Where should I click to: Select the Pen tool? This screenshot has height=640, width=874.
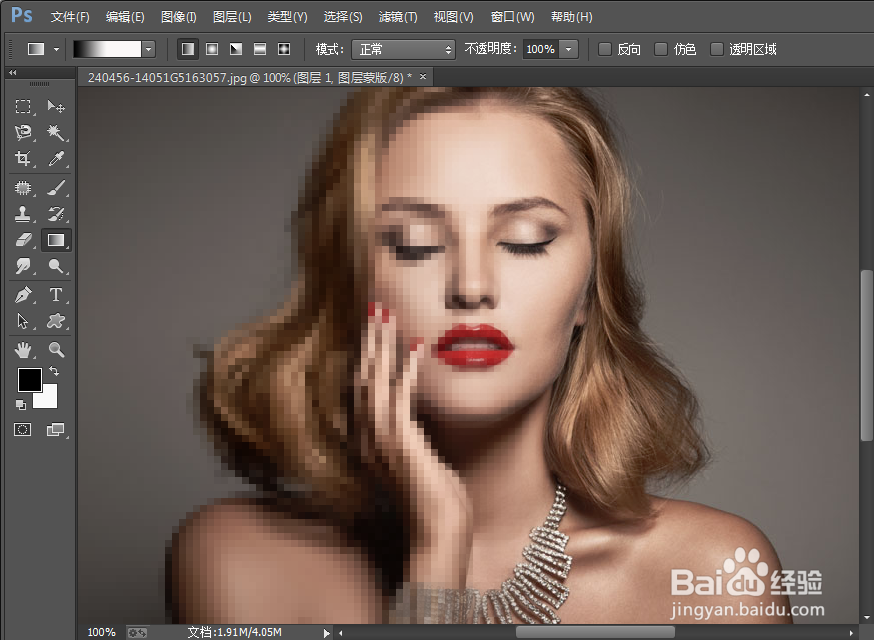point(23,294)
